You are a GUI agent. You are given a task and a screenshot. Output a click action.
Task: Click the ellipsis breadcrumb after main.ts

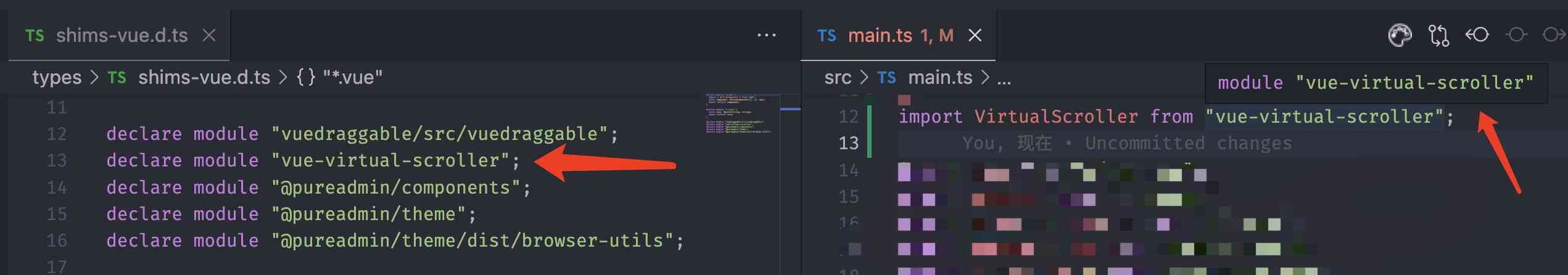point(1004,79)
